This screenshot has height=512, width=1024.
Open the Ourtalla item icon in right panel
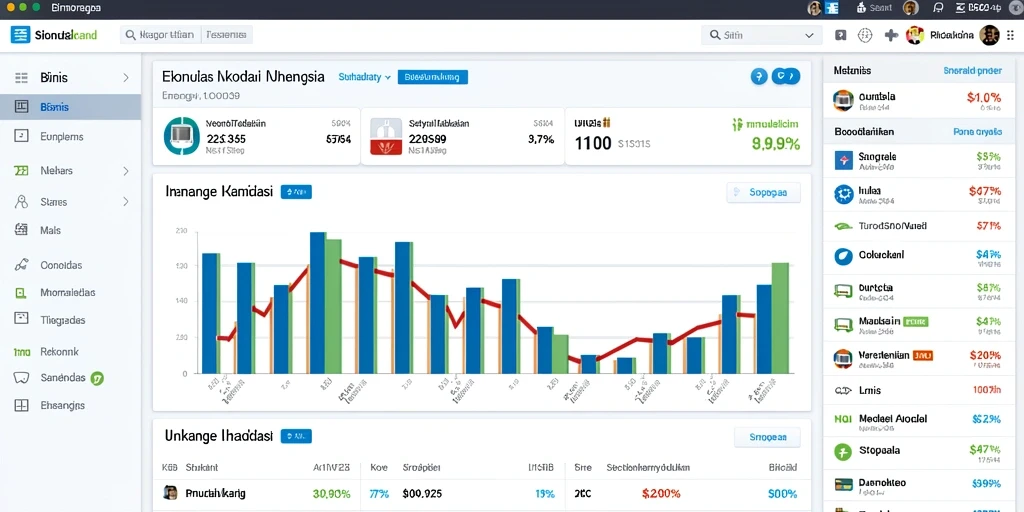(x=843, y=100)
